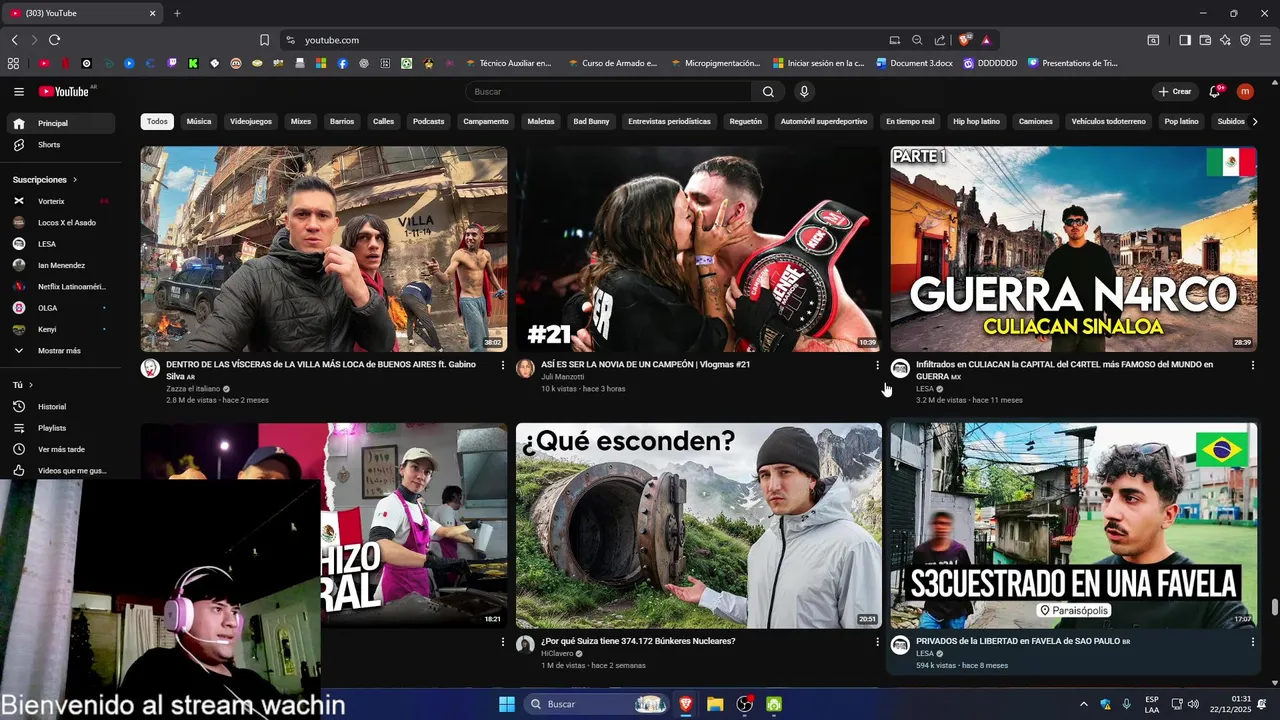Image resolution: width=1280 pixels, height=720 pixels.
Task: Open S3CUESTRADO EN UNA FAVELA thumbnail
Action: pos(1074,526)
